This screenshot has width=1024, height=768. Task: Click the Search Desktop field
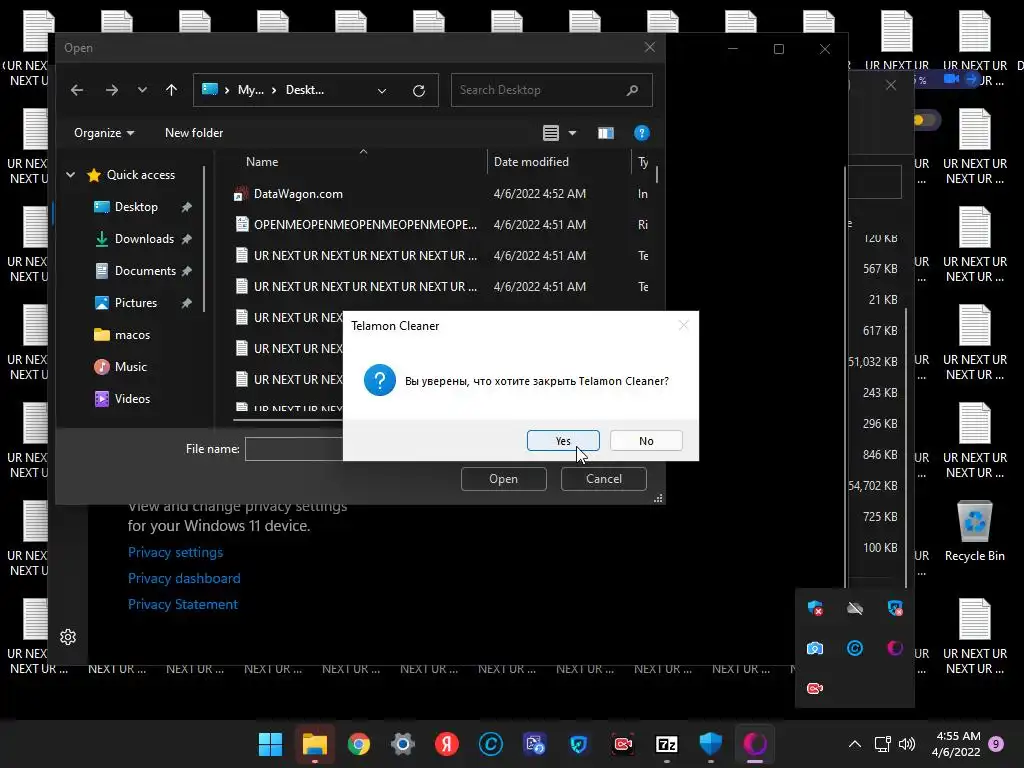[551, 90]
